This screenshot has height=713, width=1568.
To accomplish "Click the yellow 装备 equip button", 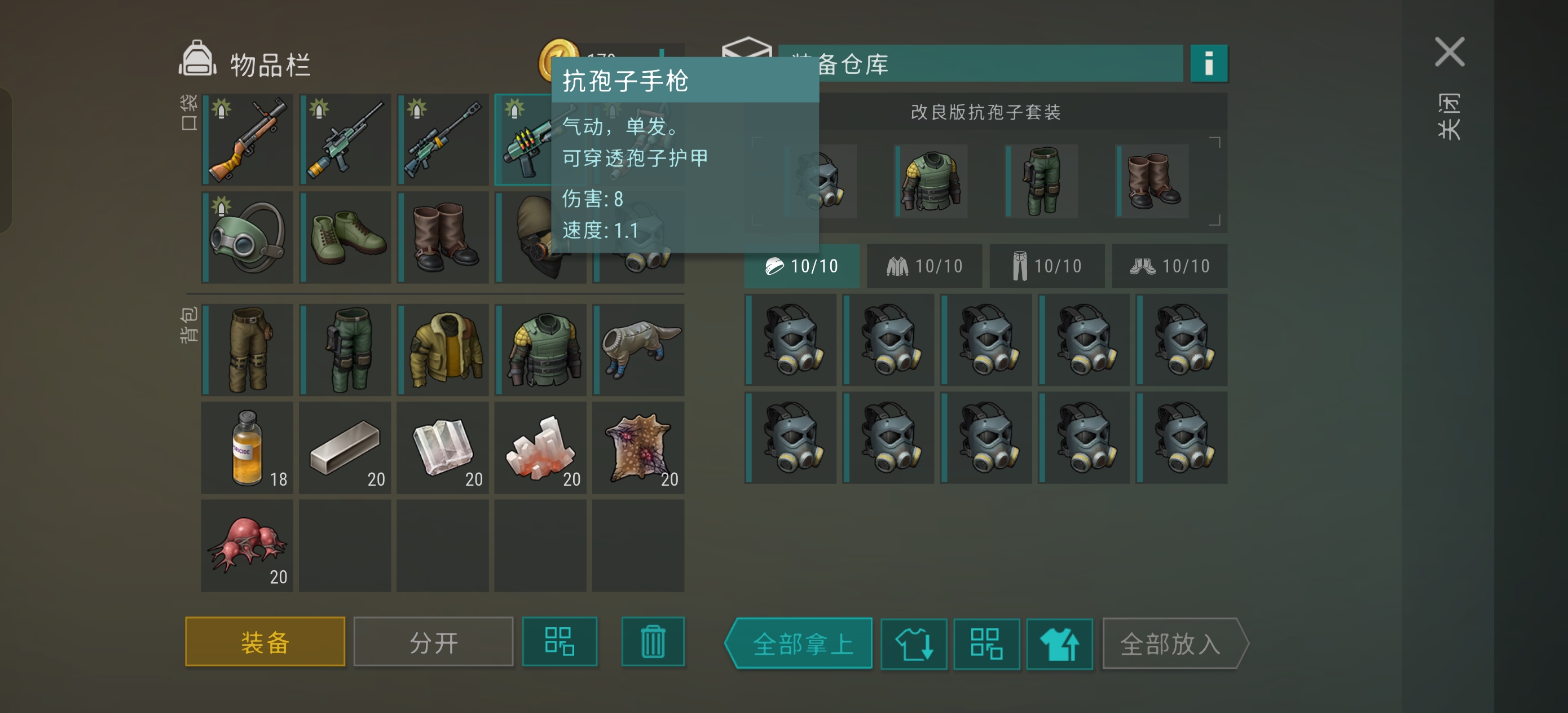I will click(x=265, y=641).
